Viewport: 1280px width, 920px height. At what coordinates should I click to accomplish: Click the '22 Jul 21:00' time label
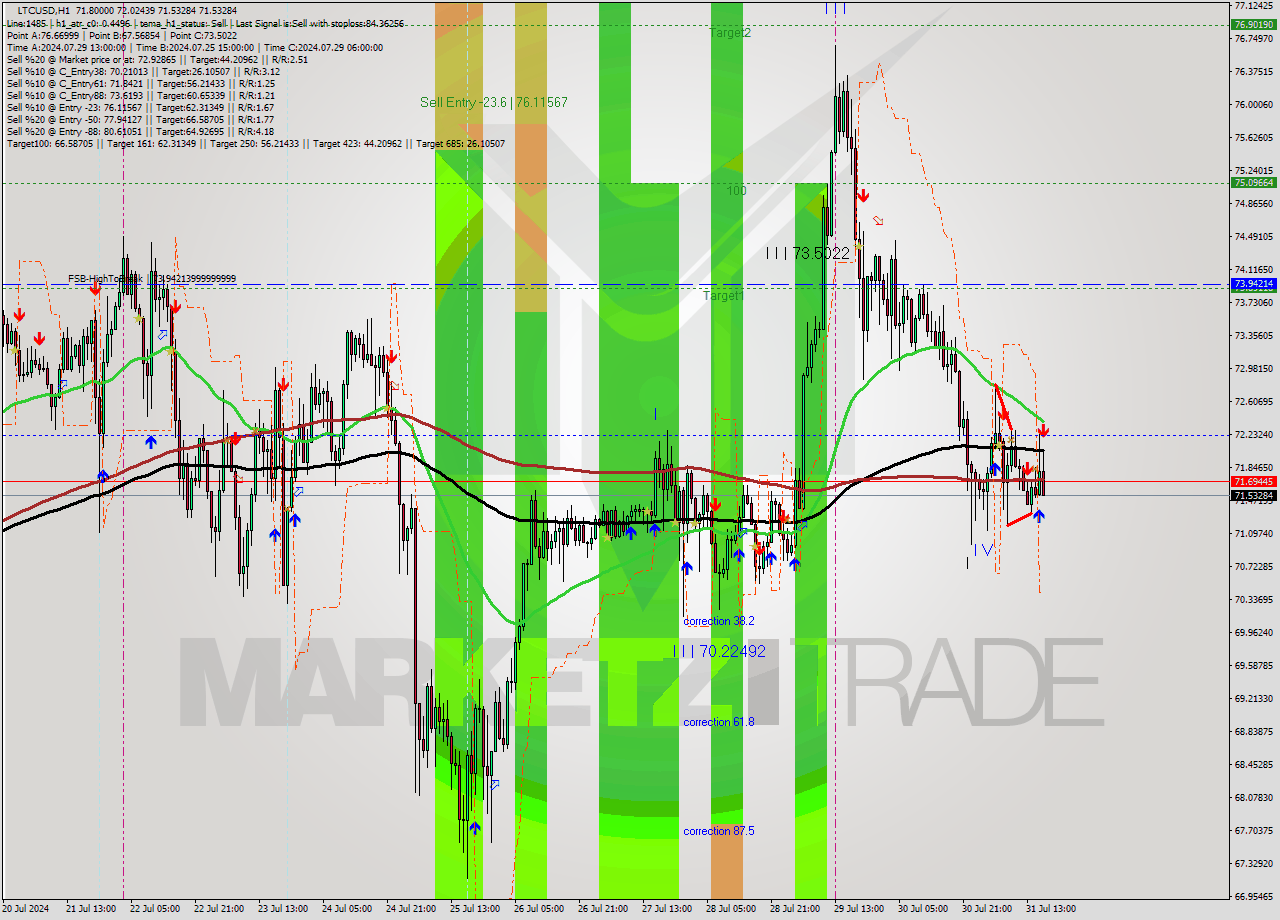218,909
